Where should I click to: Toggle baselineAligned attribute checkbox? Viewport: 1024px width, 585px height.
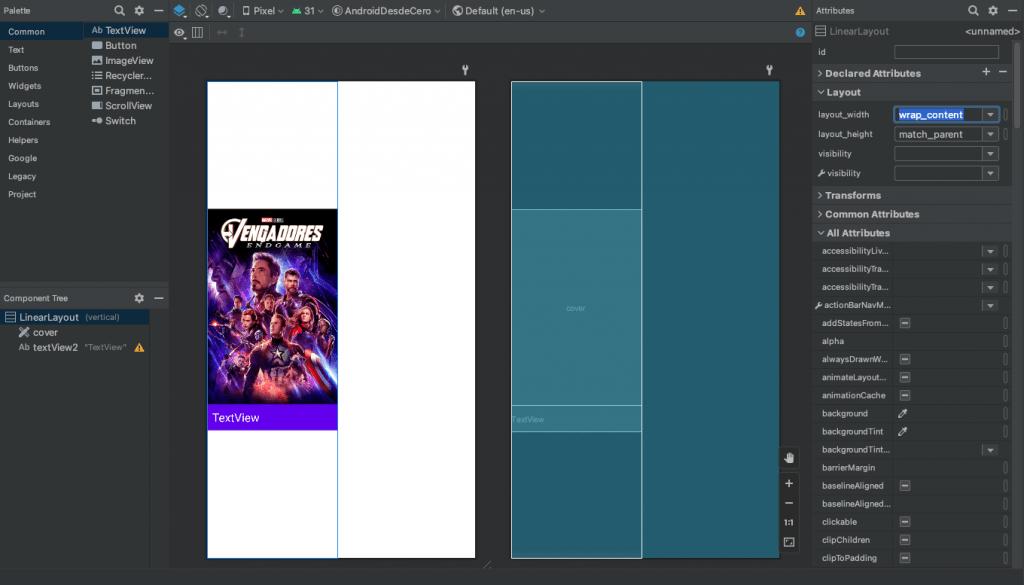905,486
